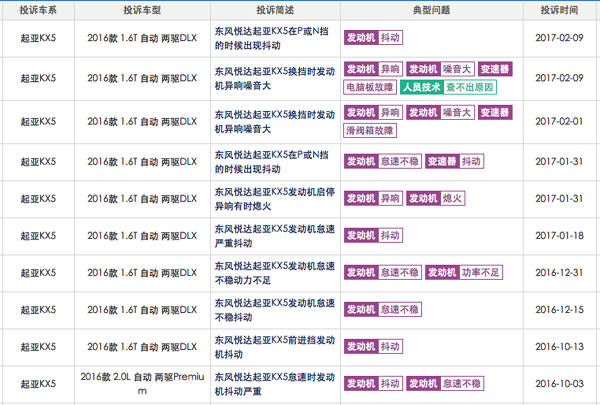The image size is (600, 405).
Task: Click the 变速器 tag above 滑阀箱故障
Action: [x=495, y=113]
